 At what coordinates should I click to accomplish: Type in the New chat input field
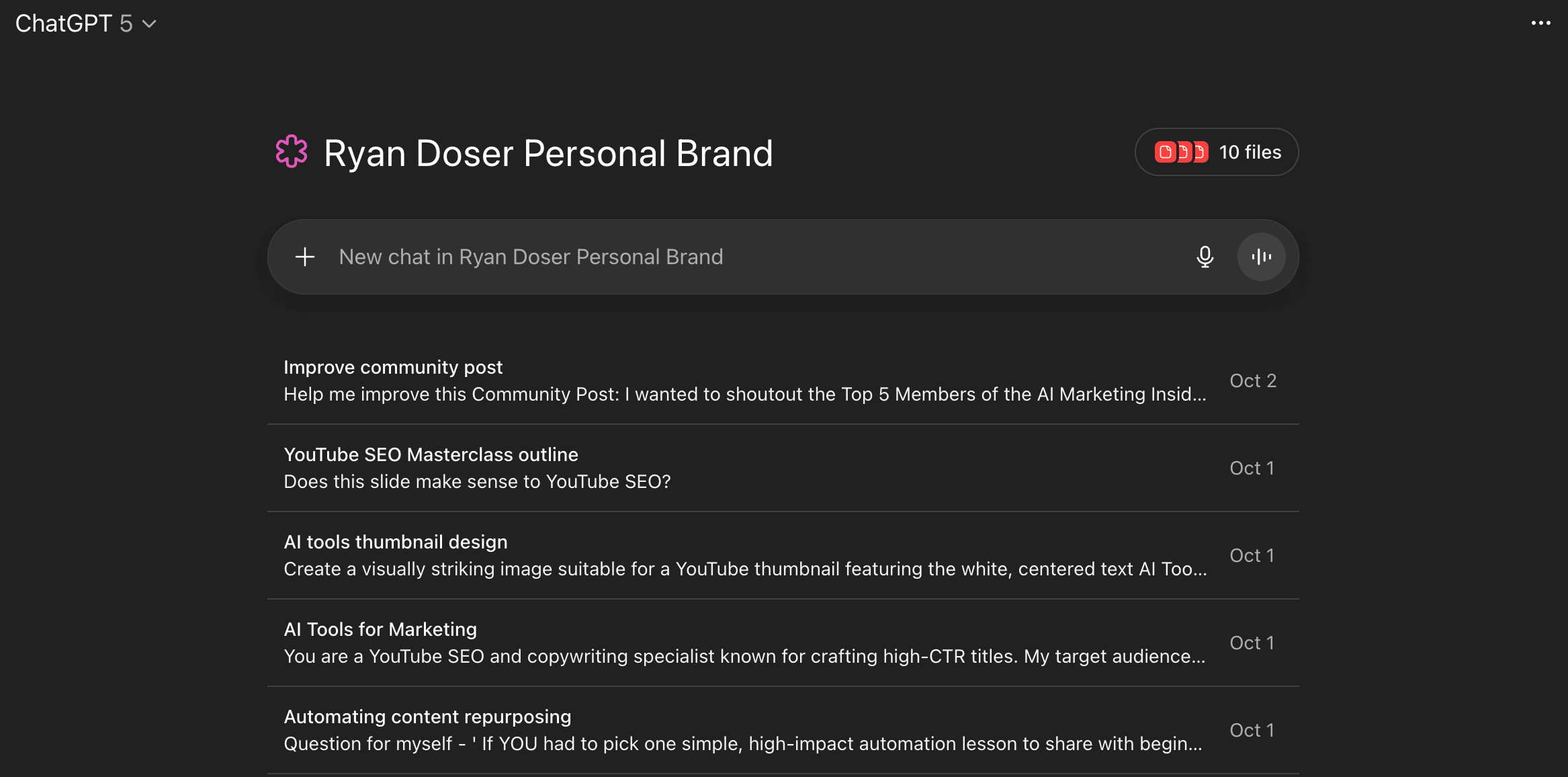point(739,257)
